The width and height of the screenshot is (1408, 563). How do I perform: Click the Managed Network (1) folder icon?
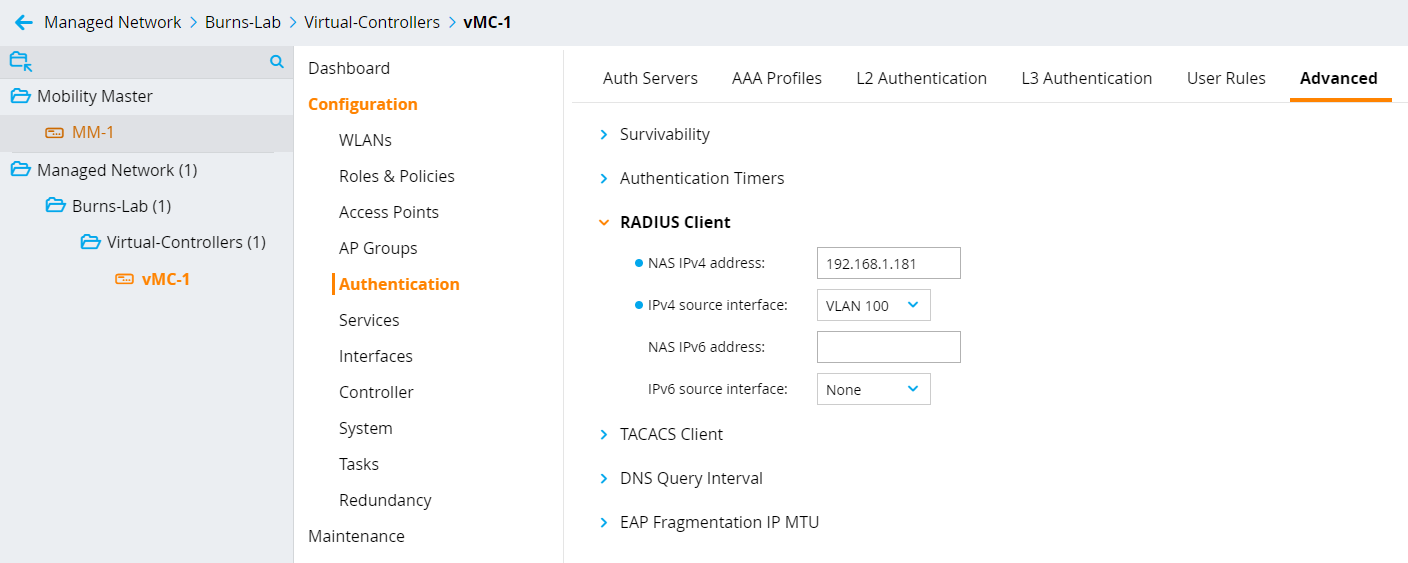point(20,170)
